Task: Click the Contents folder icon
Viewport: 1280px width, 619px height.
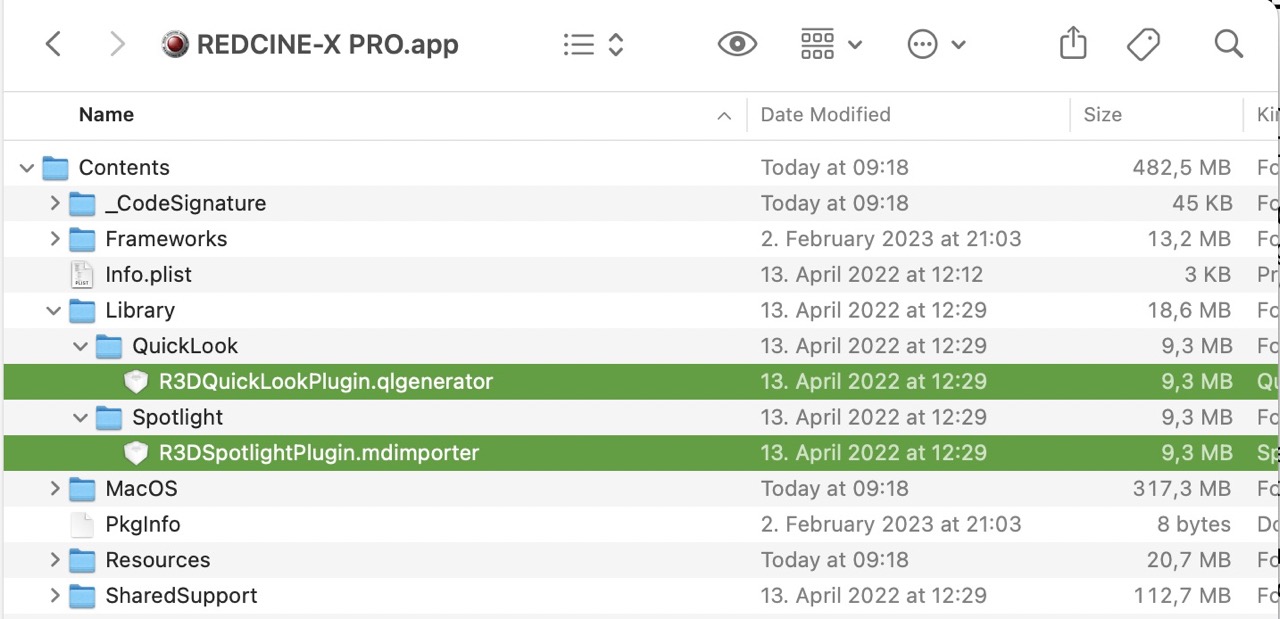Action: (55, 168)
